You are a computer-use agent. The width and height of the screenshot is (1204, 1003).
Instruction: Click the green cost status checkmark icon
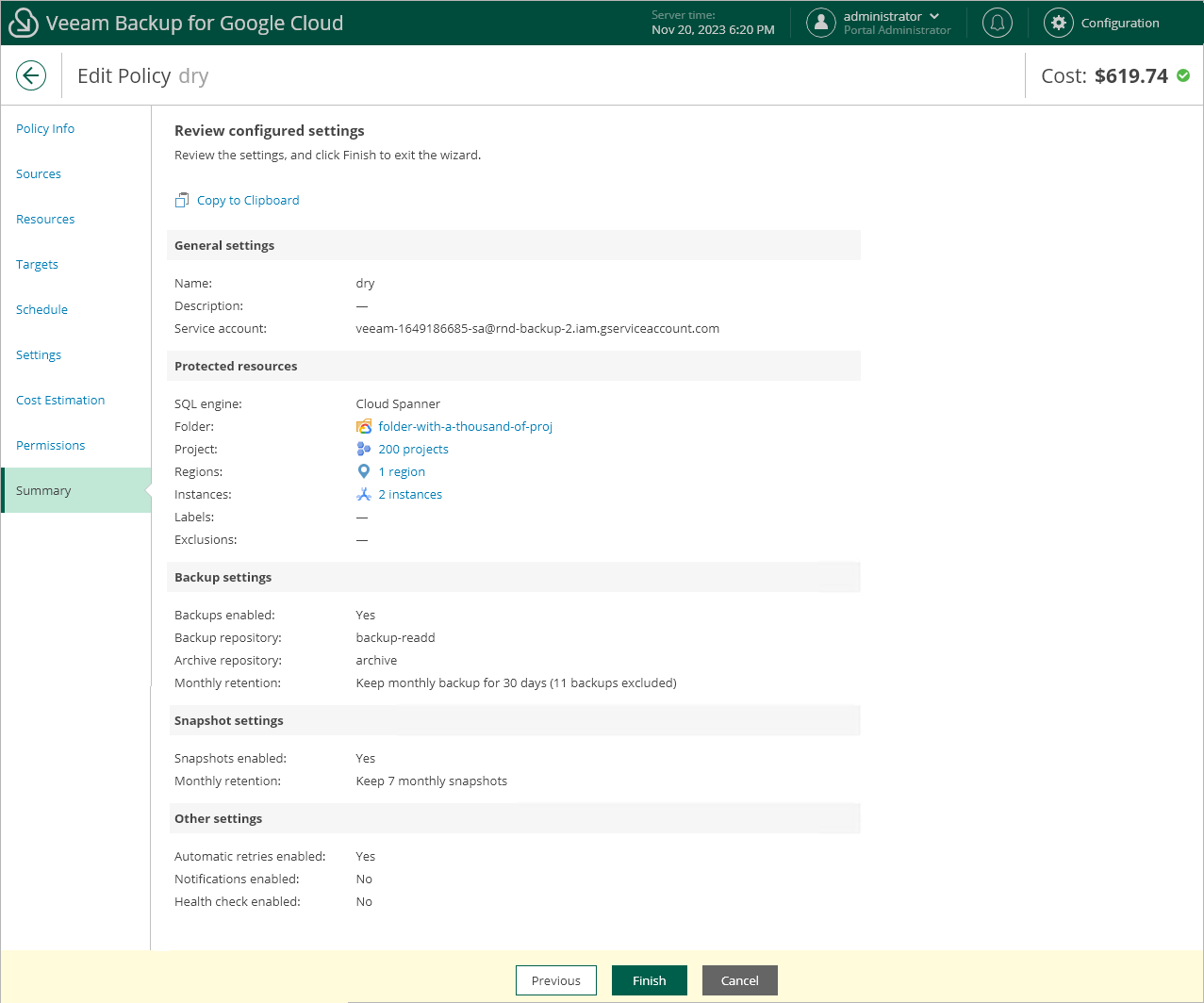tap(1183, 75)
